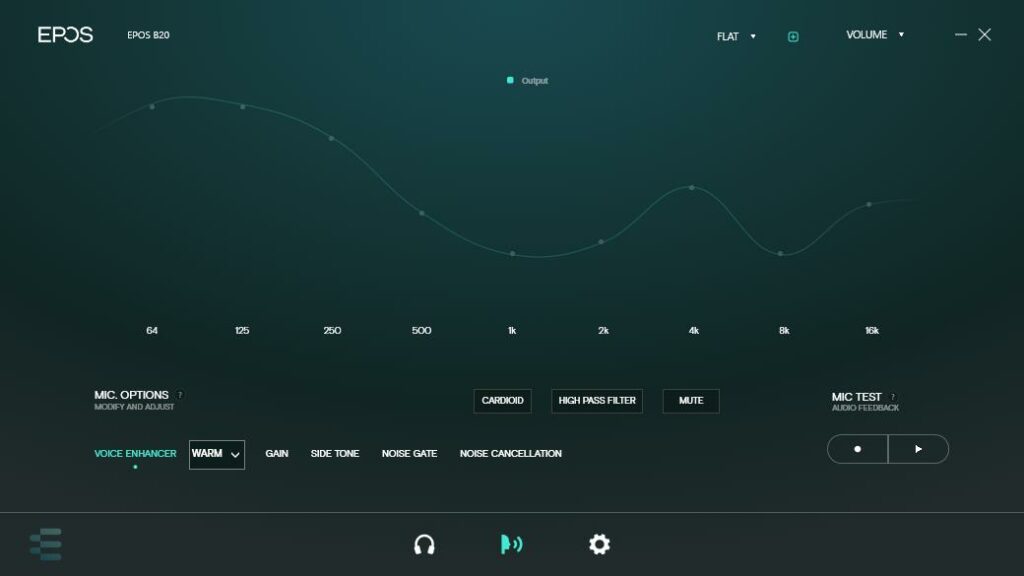The width and height of the screenshot is (1024, 576).
Task: Toggle the Mute button
Action: (x=691, y=401)
